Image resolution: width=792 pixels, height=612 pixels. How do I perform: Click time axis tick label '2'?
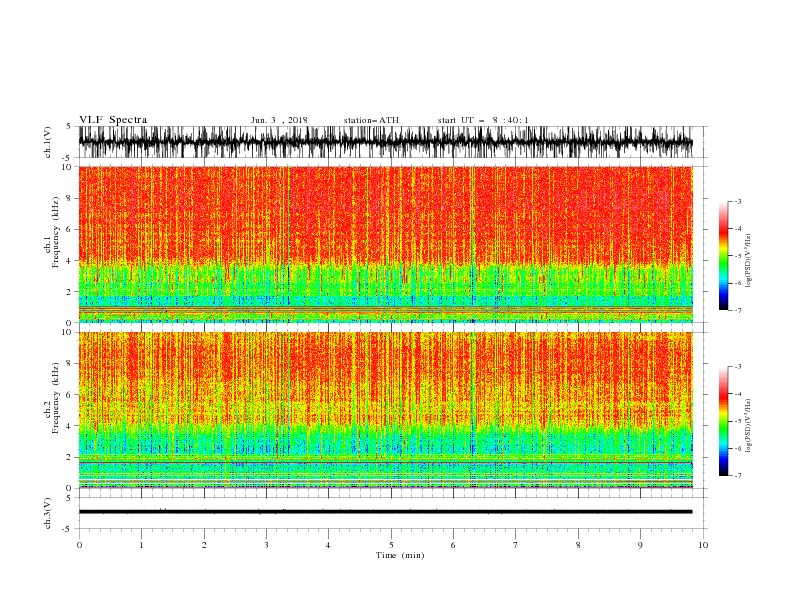[204, 545]
